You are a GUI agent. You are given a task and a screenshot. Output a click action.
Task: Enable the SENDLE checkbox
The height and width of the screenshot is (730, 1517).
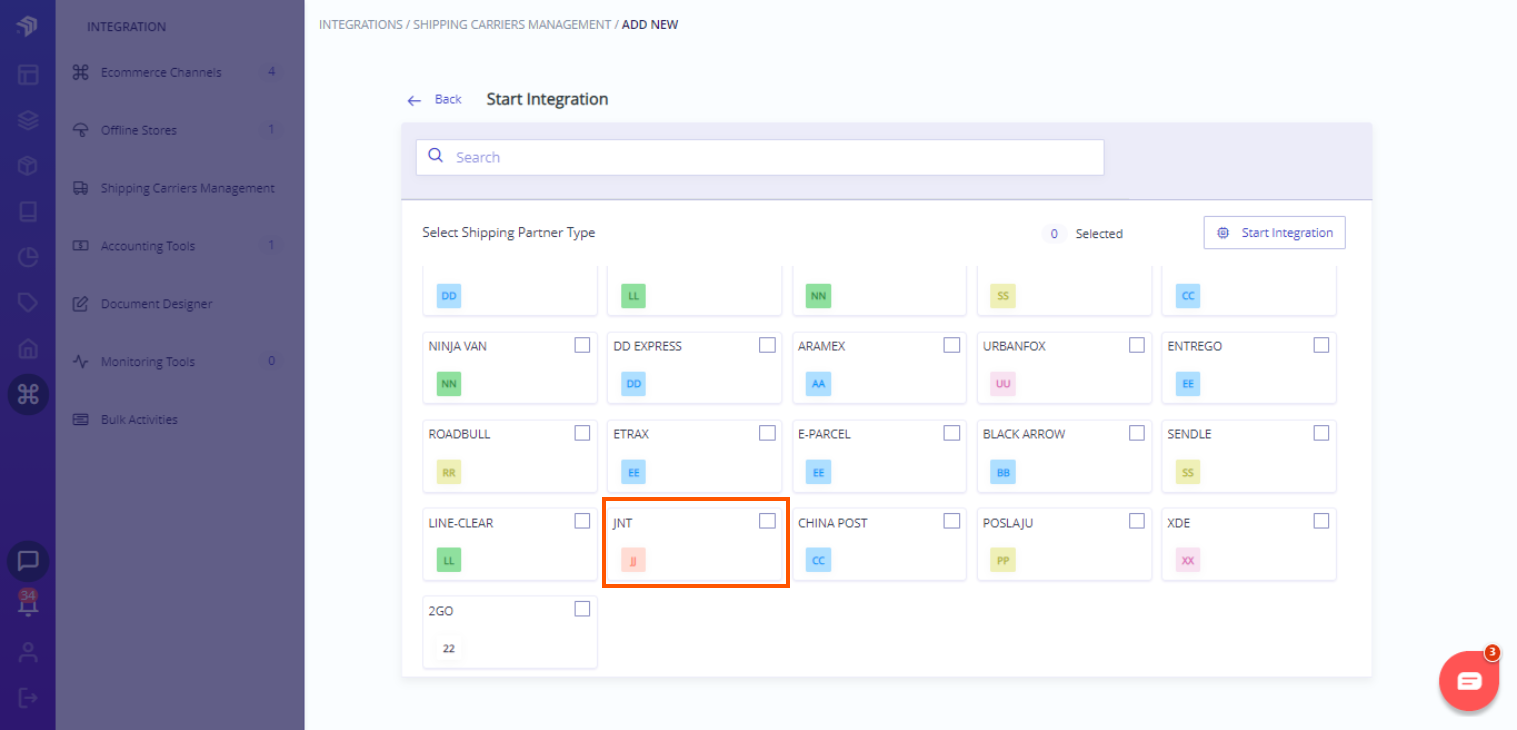[x=1321, y=433]
